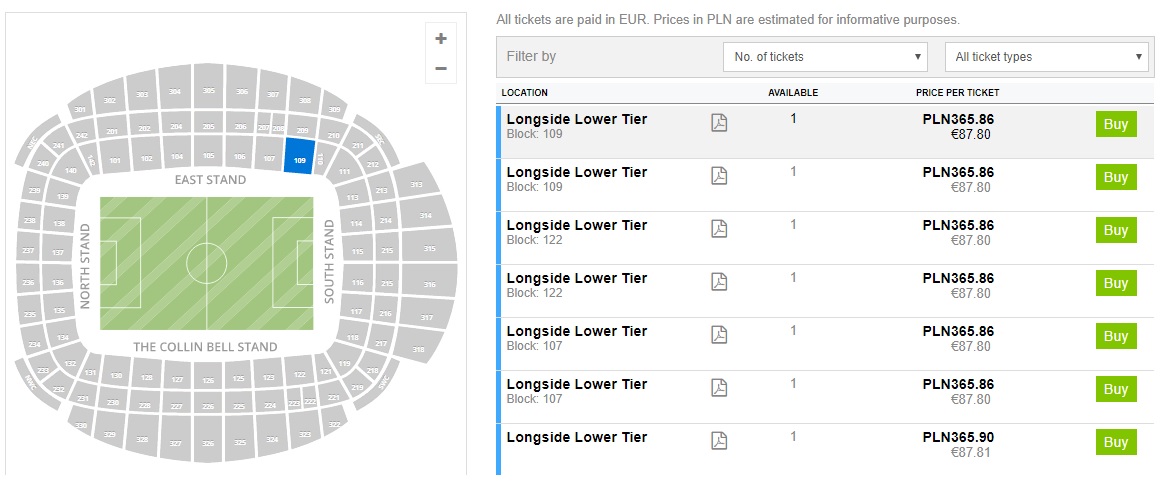This screenshot has height=483, width=1161.
Task: Expand the All ticket types dropdown
Action: 1047,57
